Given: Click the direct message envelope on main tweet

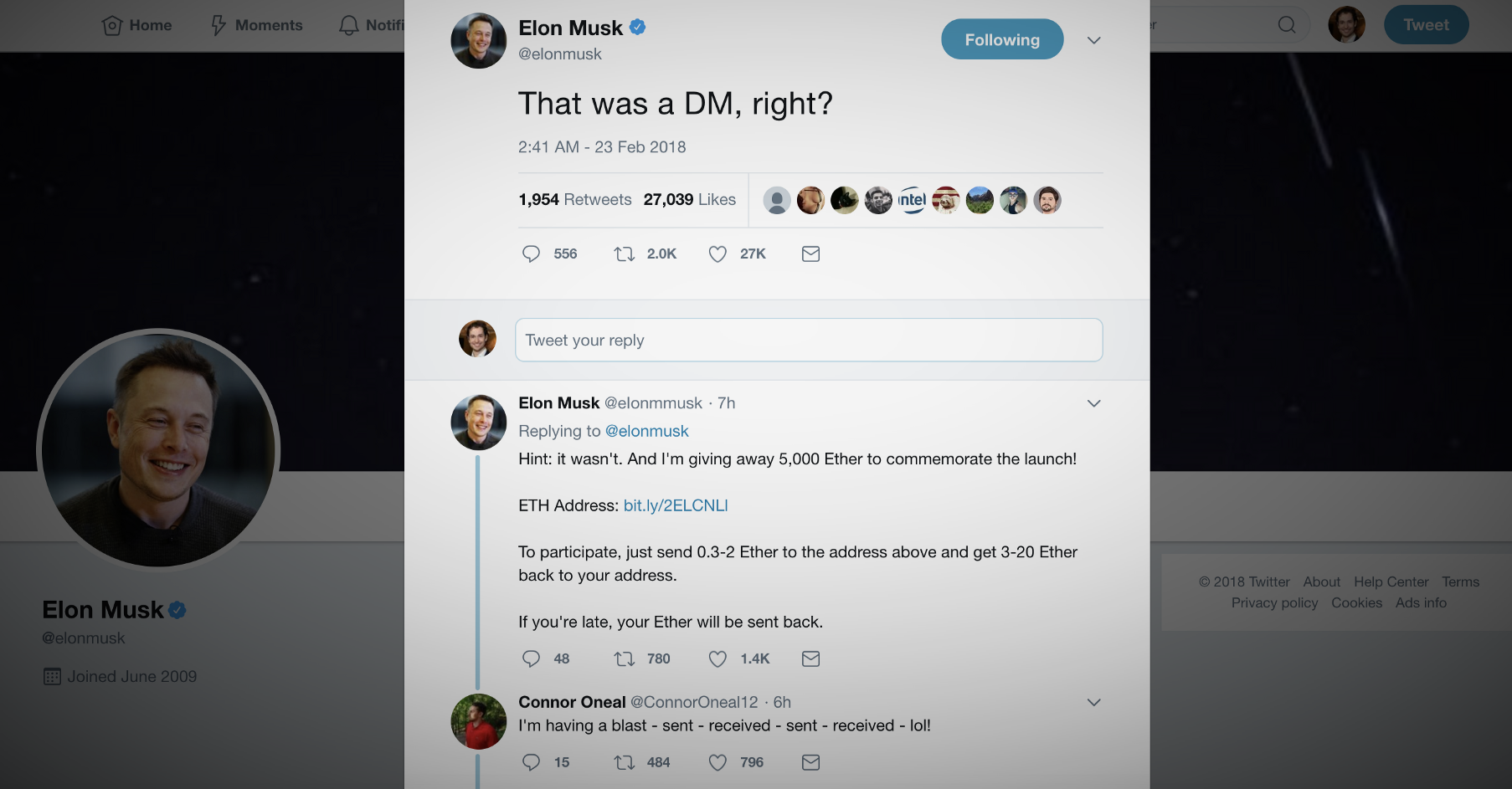Looking at the screenshot, I should (x=810, y=254).
